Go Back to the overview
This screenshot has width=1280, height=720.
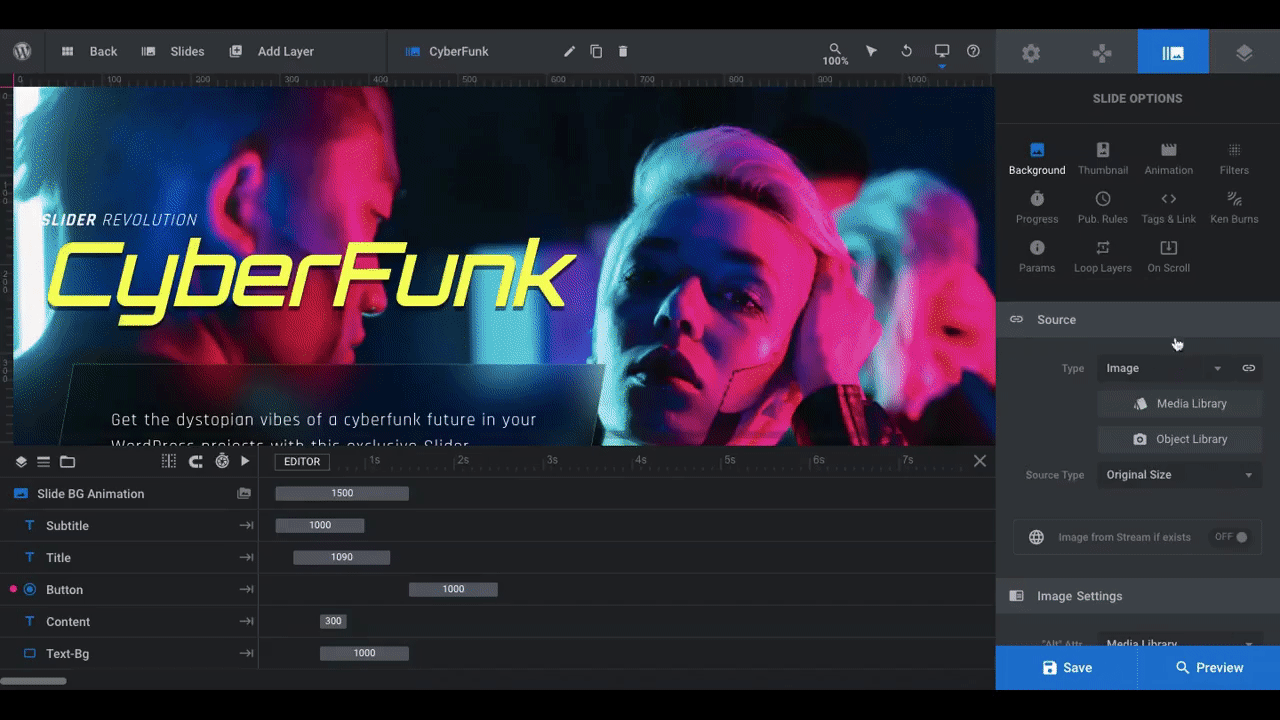[x=89, y=51]
